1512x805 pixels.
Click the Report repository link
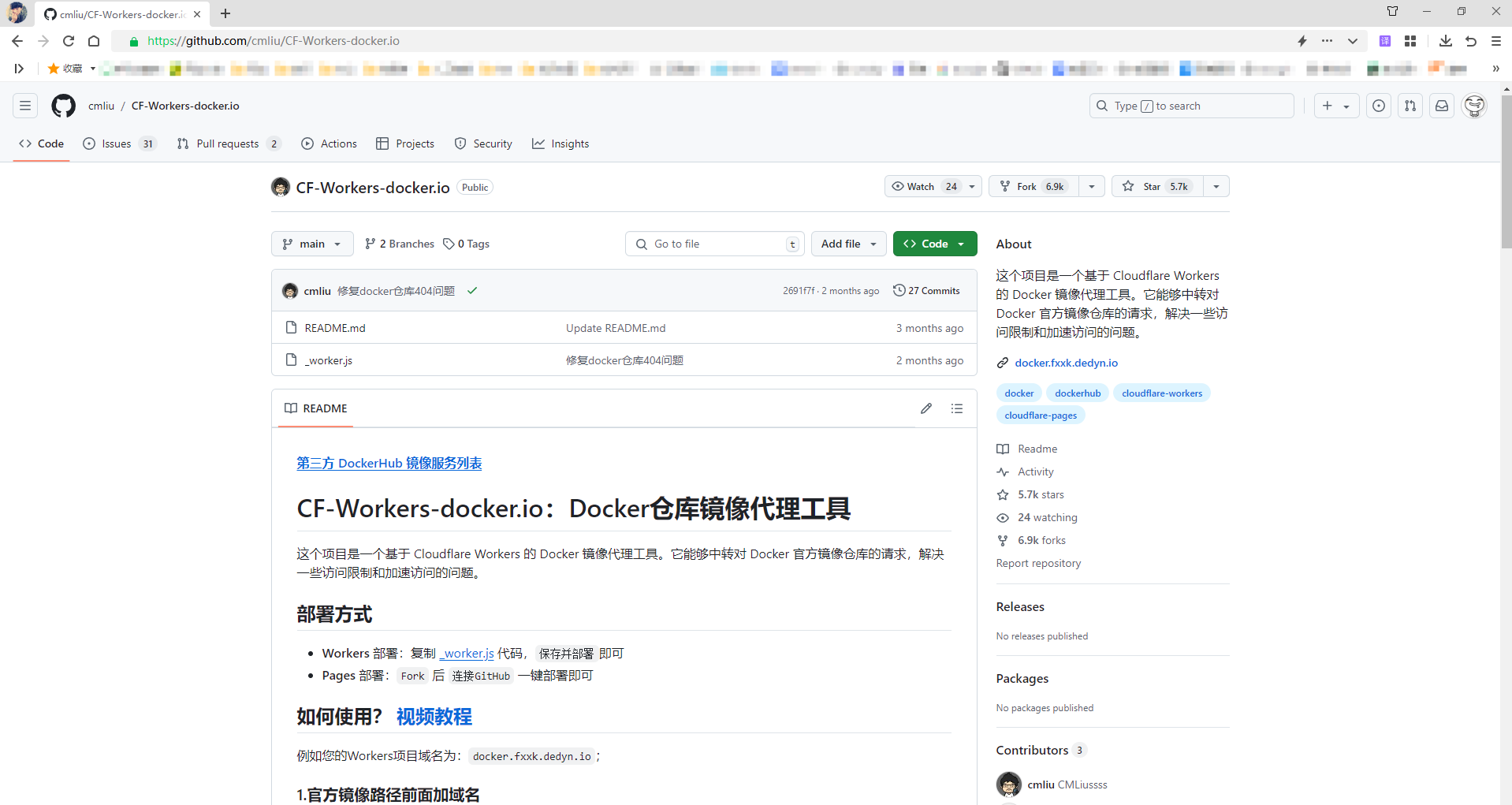click(x=1038, y=563)
